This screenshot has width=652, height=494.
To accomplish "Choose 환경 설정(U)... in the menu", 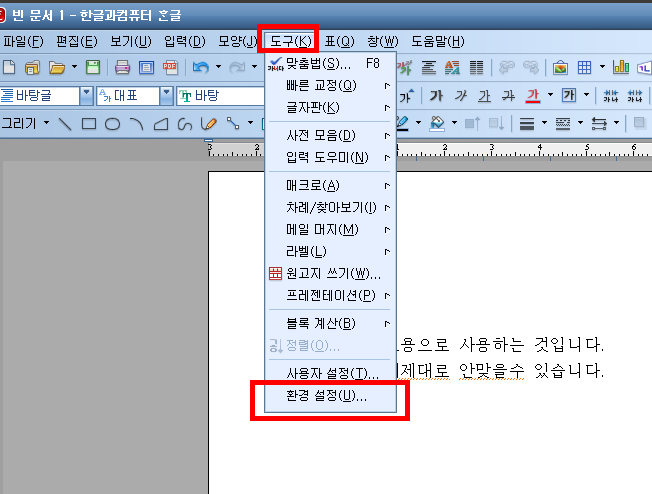I will click(330, 395).
